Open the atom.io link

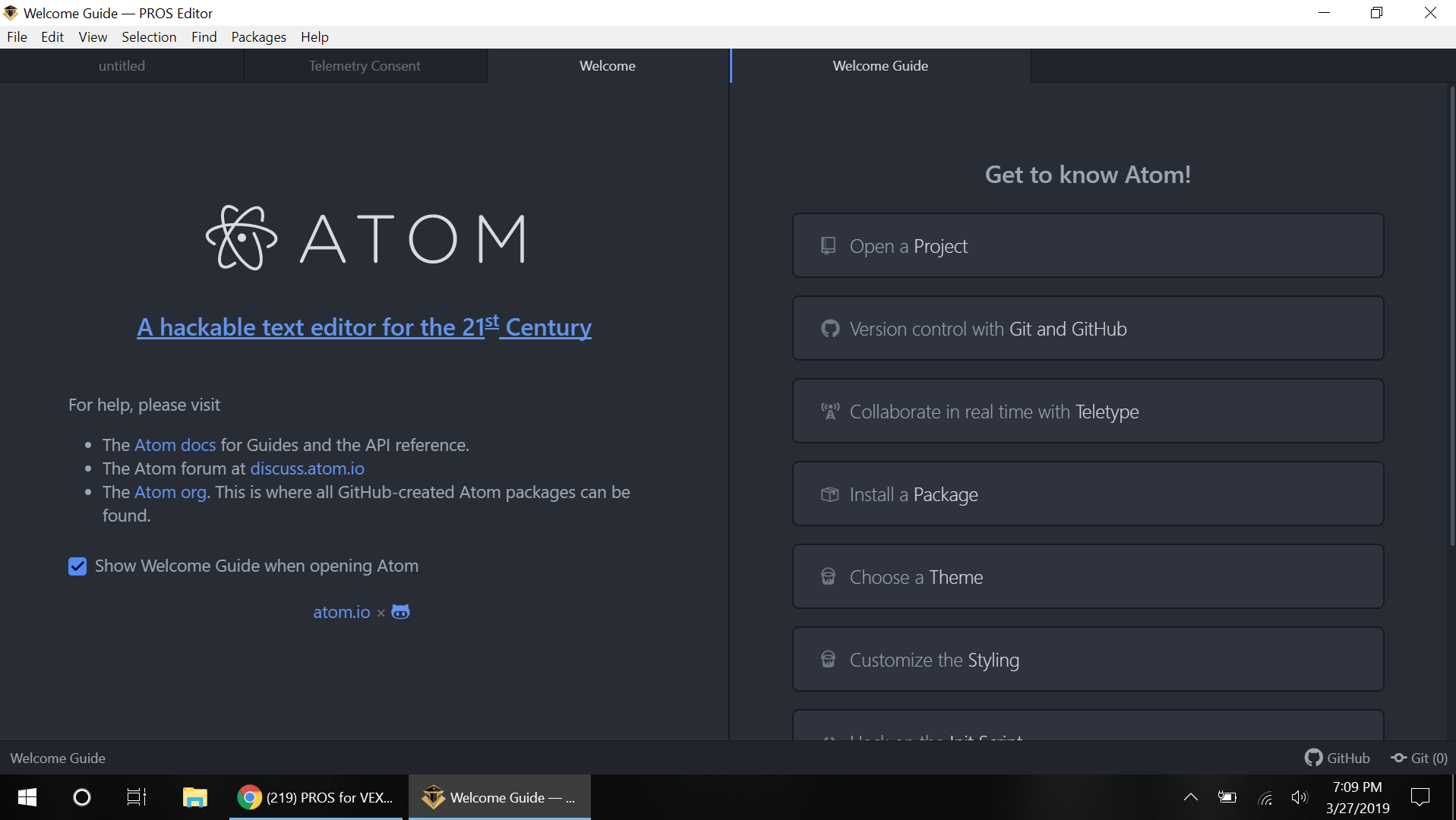tap(341, 612)
